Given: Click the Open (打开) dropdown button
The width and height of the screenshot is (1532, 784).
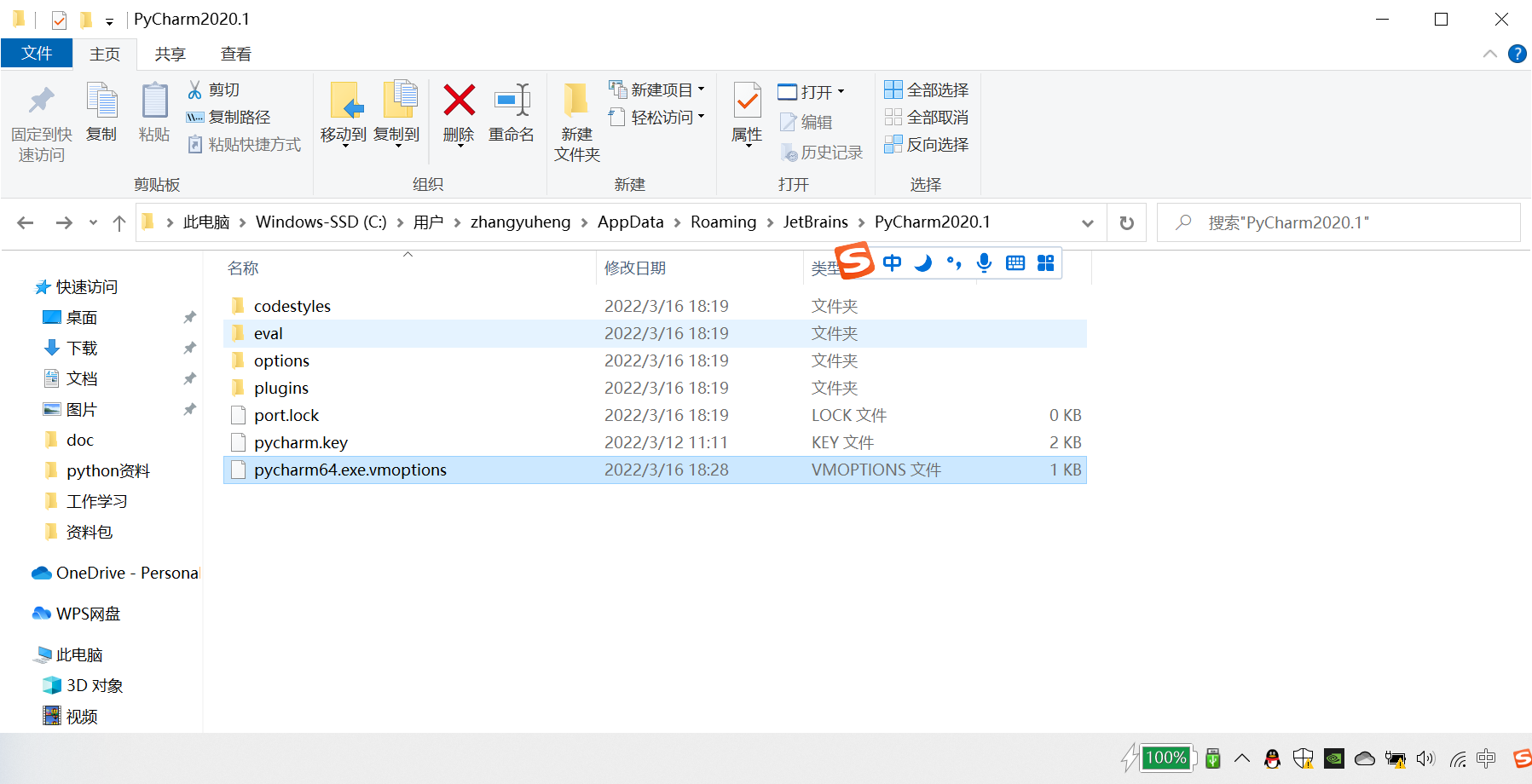Looking at the screenshot, I should [811, 91].
